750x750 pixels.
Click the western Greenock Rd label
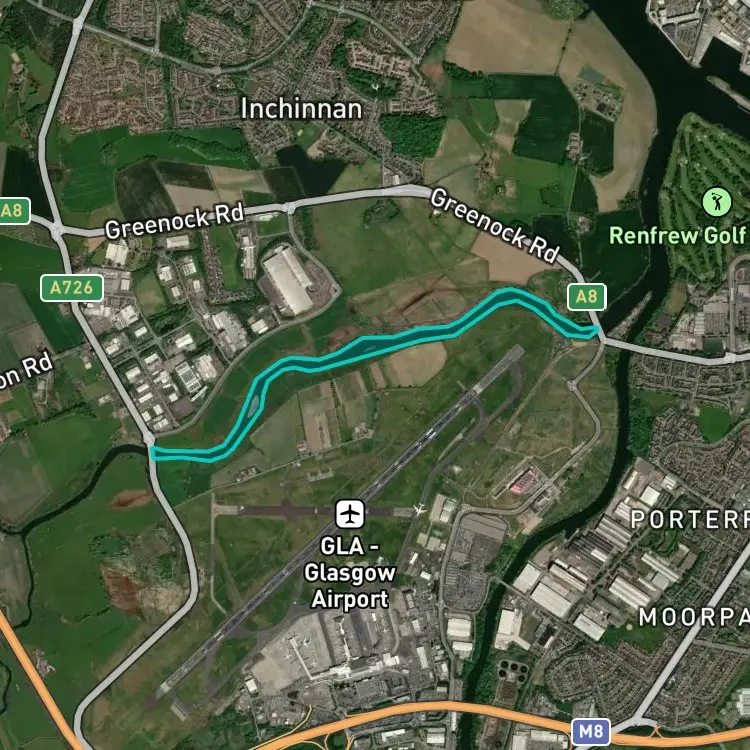click(x=175, y=221)
